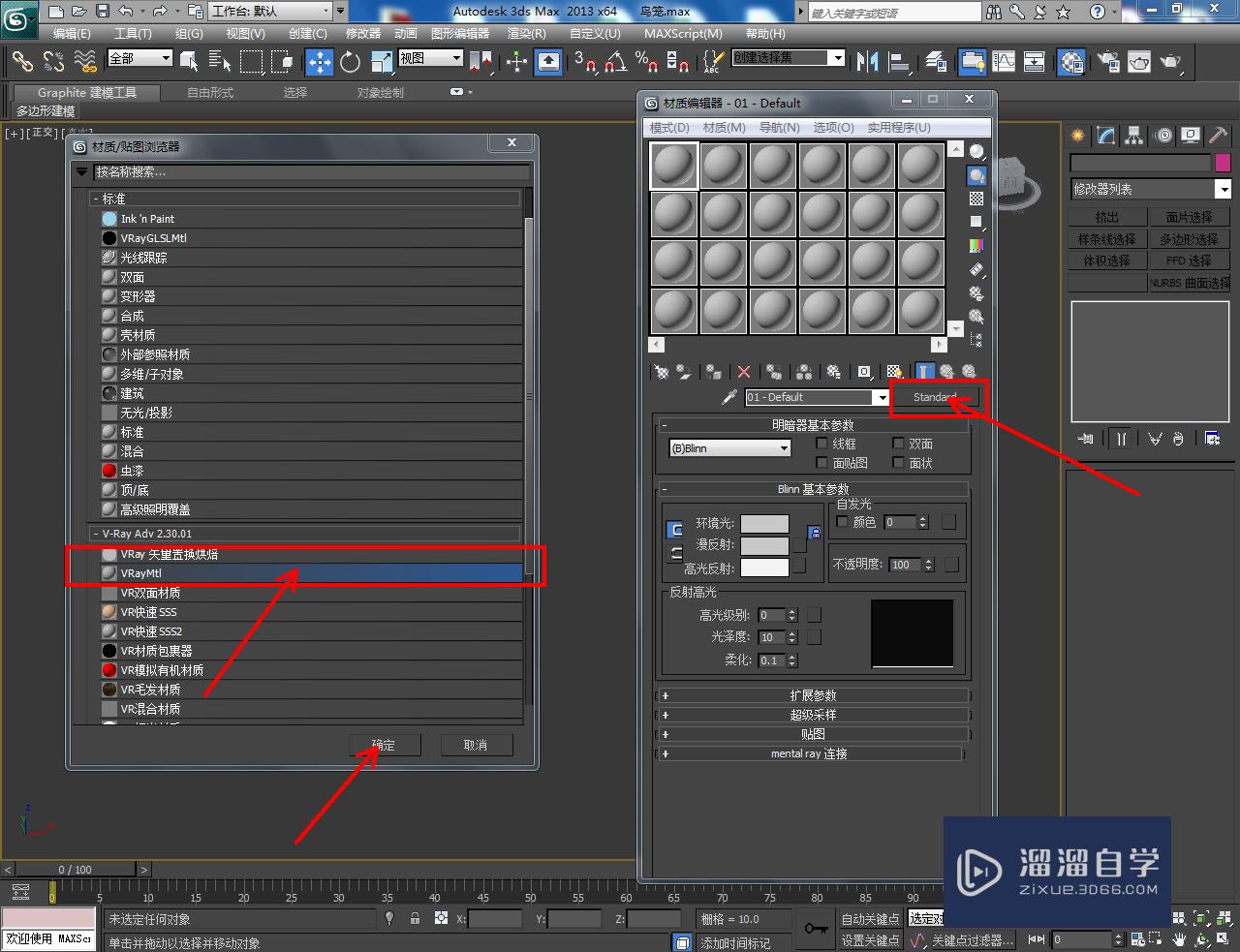Open 实用程序(U) menu in material editor
The height and width of the screenshot is (952, 1240).
(x=899, y=128)
